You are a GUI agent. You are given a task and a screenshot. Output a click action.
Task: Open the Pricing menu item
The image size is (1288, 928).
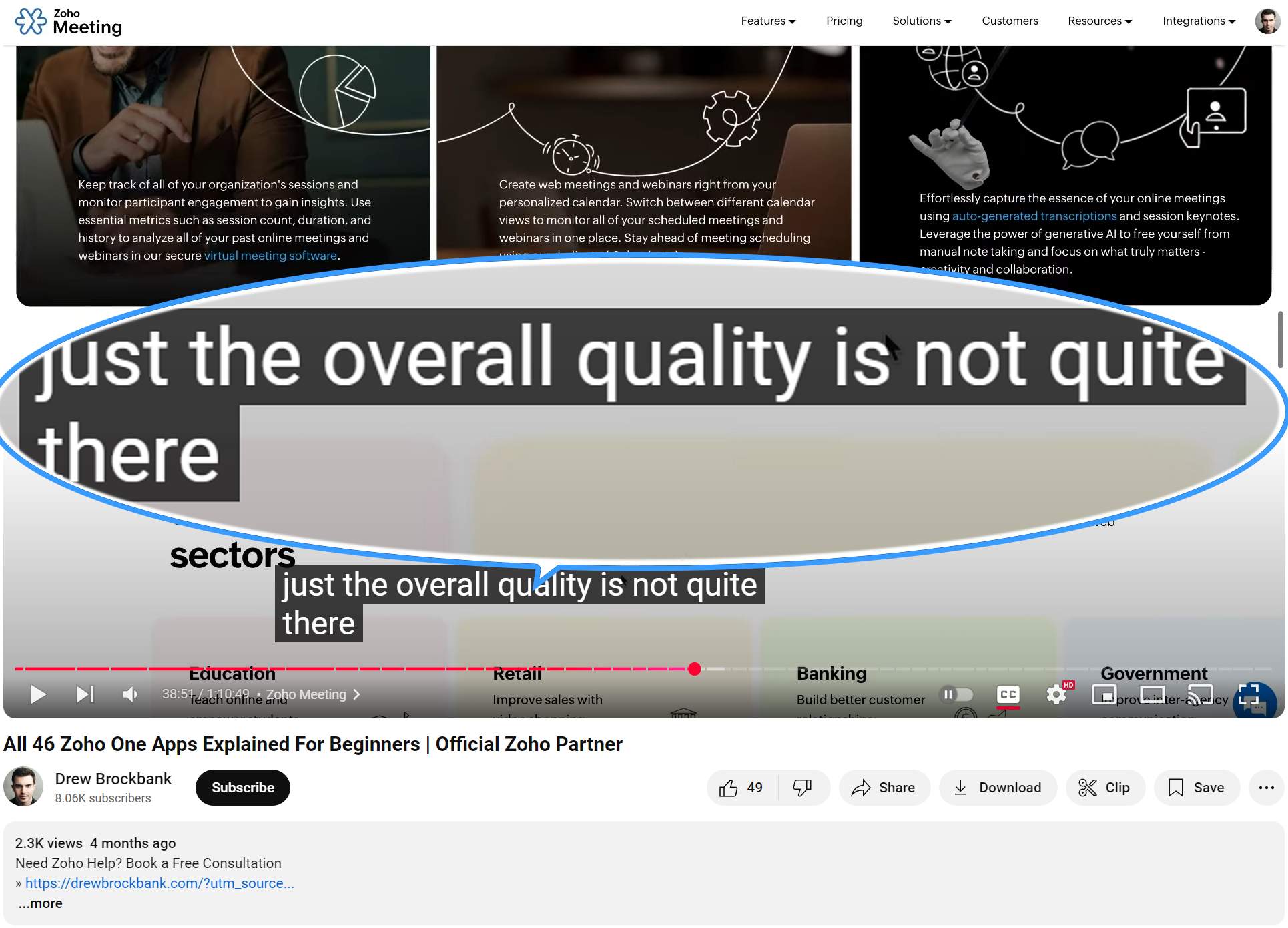844,21
